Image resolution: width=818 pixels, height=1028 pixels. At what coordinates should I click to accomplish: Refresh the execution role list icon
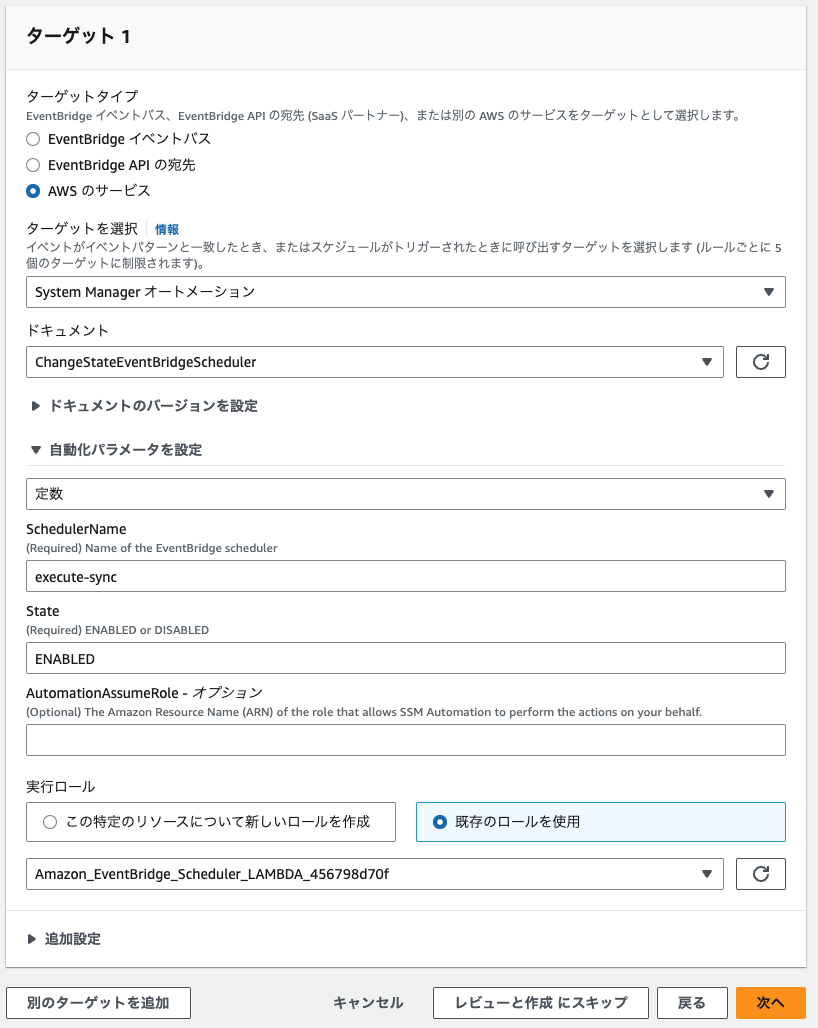tap(760, 874)
